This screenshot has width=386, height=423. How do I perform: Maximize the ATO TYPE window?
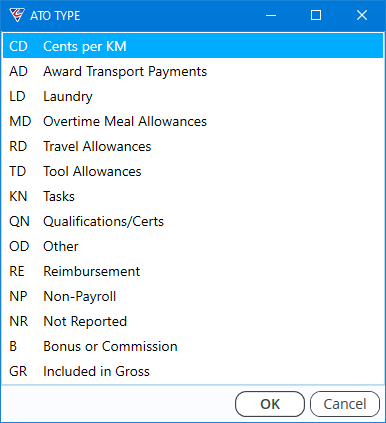(316, 15)
